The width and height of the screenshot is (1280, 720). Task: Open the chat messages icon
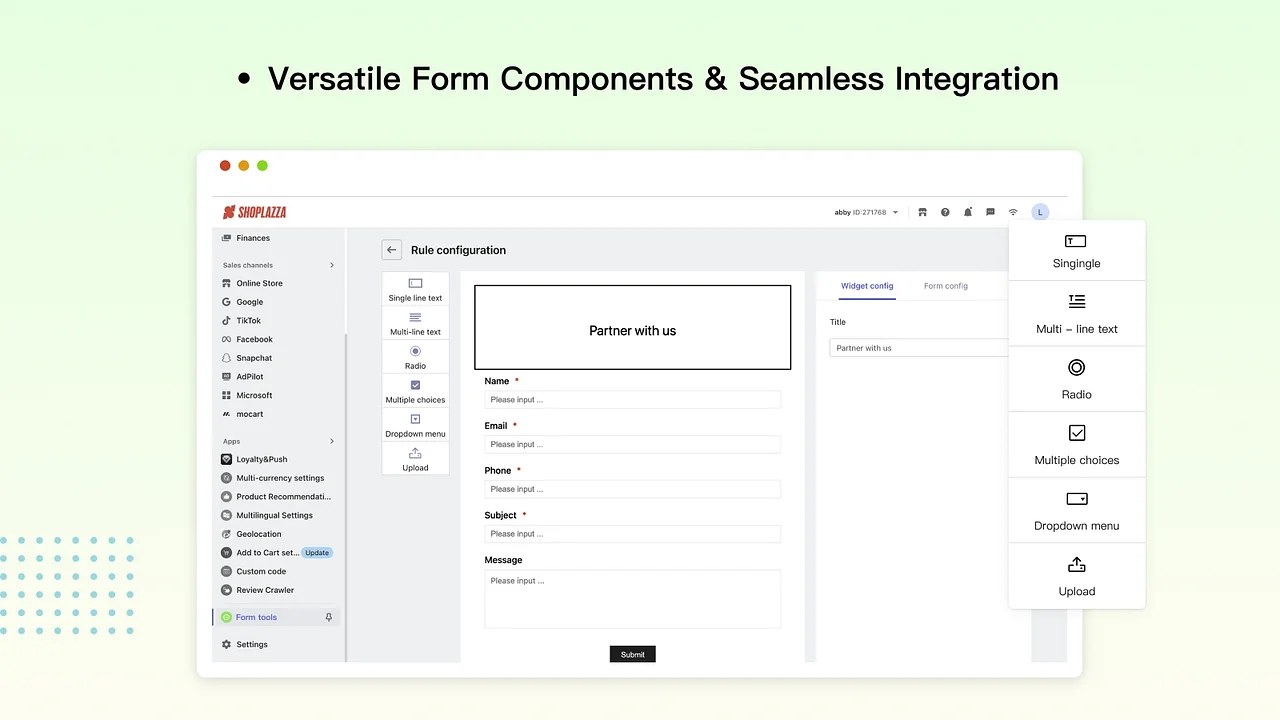click(x=990, y=212)
